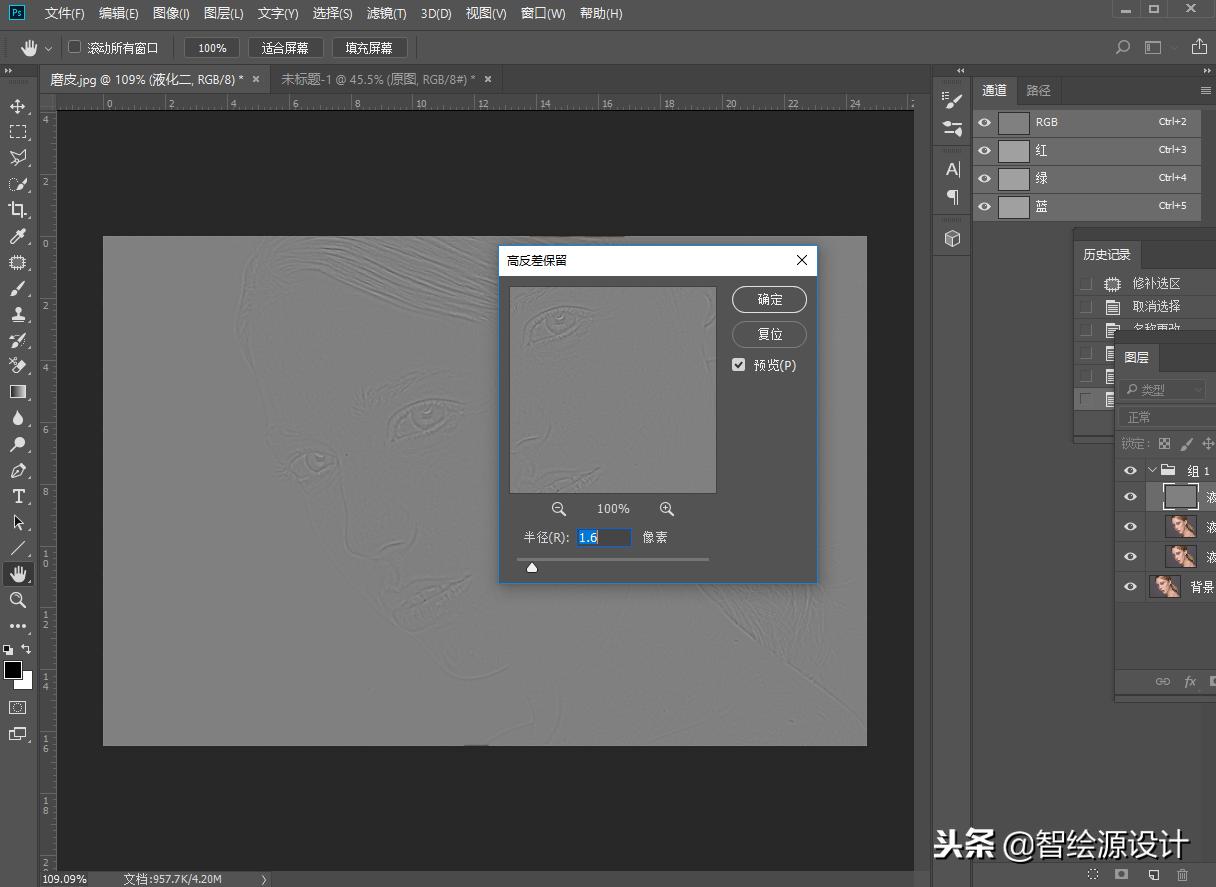Viewport: 1216px width, 887px height.
Task: Open the 3D panel cube icon
Action: coord(952,238)
